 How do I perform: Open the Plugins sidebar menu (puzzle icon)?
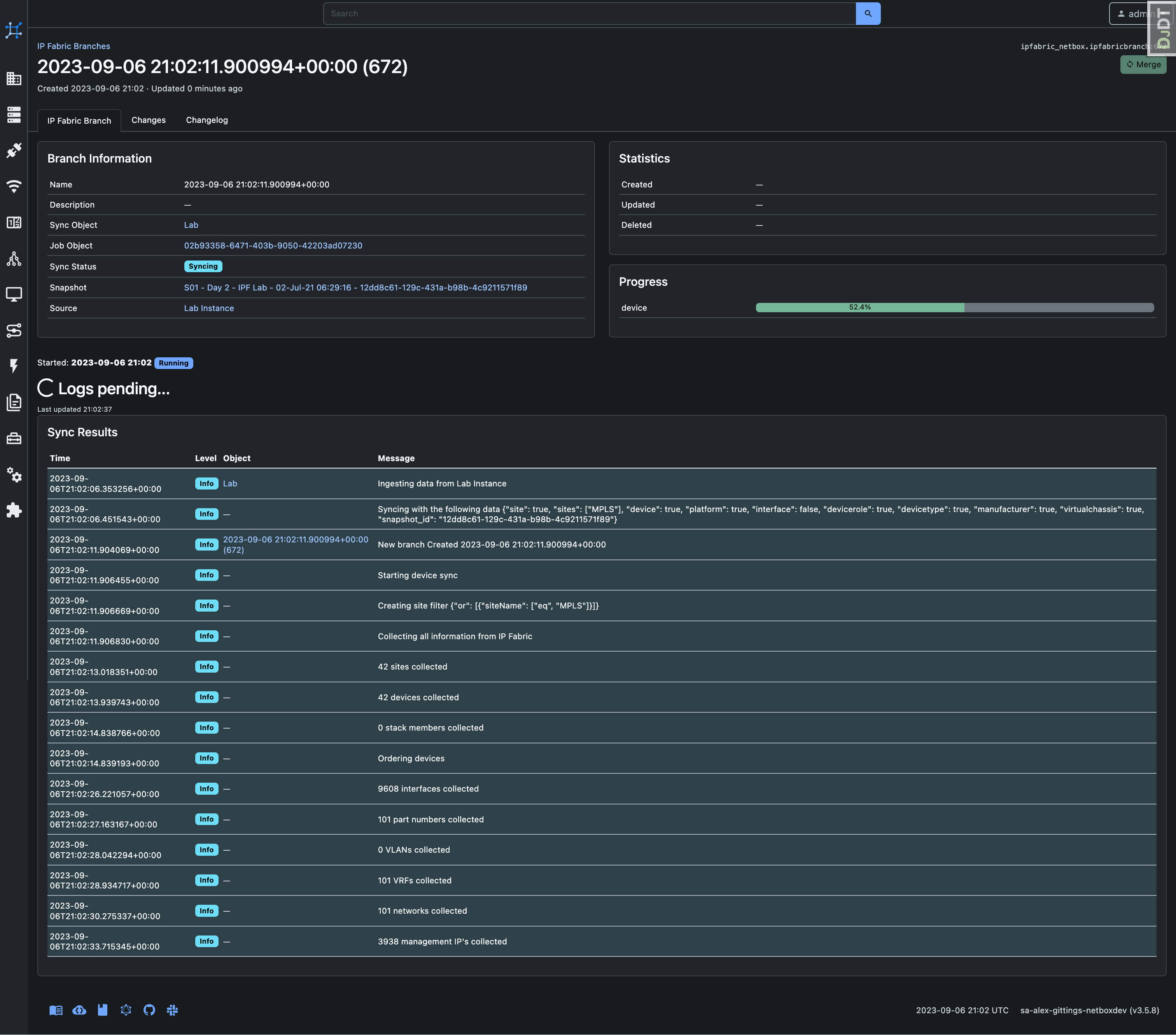pos(14,511)
